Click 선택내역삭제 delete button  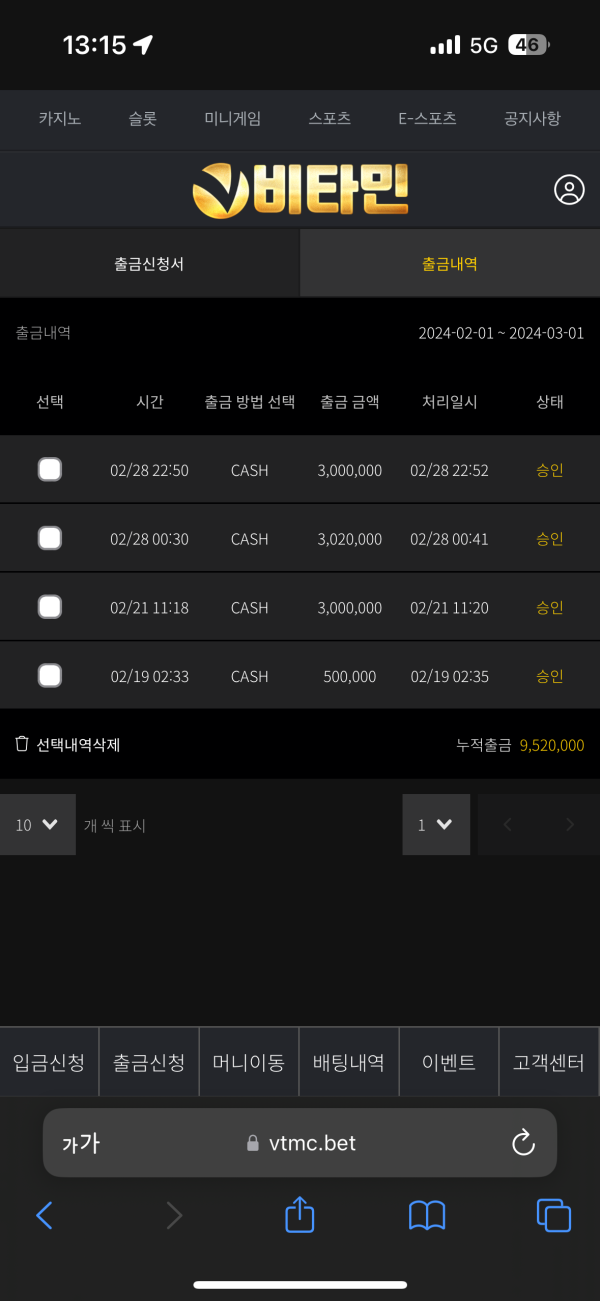click(x=68, y=744)
